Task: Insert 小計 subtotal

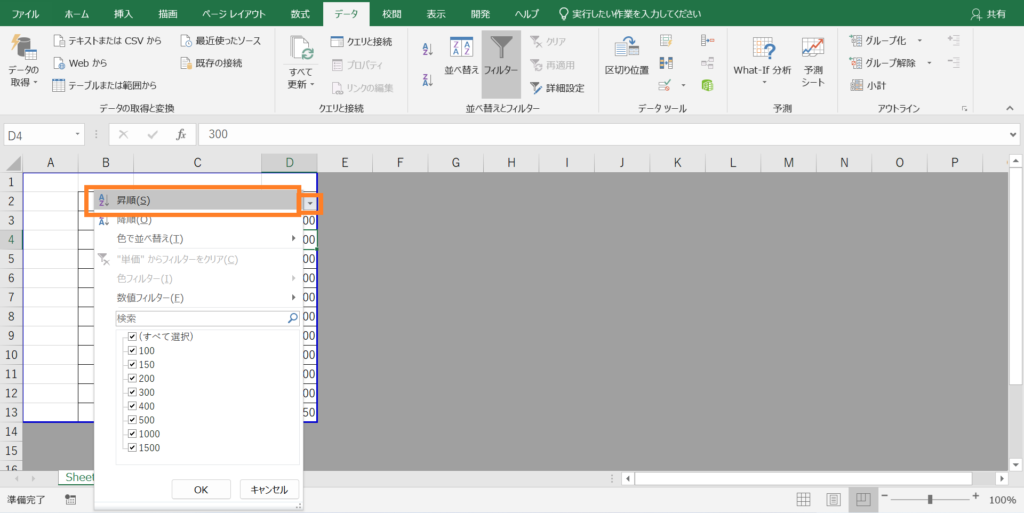Action: (868, 86)
